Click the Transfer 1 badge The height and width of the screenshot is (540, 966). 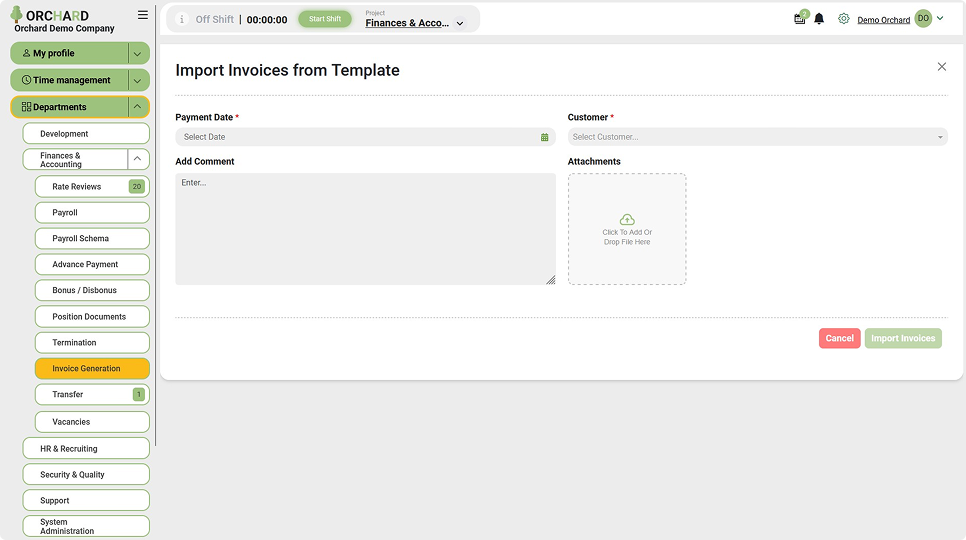(139, 394)
